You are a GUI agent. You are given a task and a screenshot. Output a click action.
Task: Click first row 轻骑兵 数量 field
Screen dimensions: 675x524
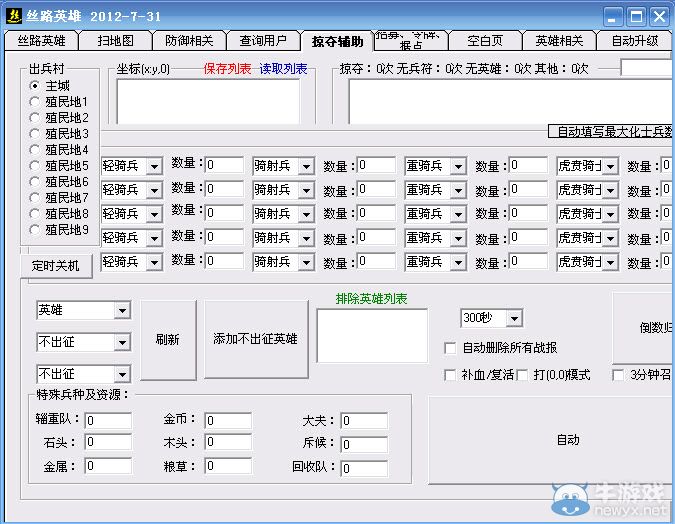[x=224, y=165]
